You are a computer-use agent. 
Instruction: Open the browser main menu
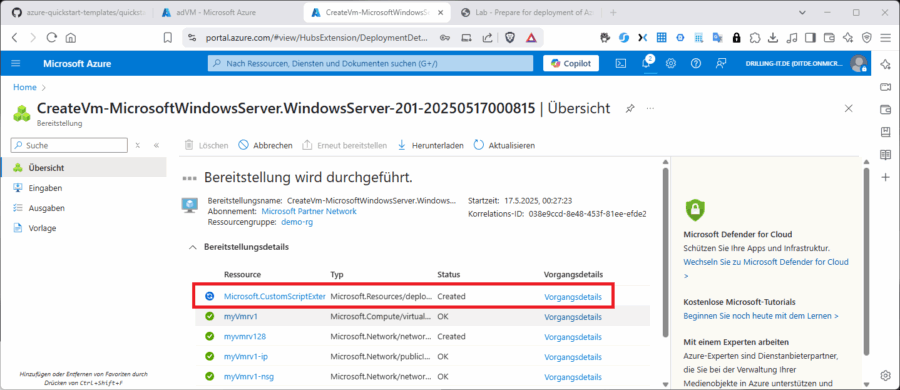885,38
